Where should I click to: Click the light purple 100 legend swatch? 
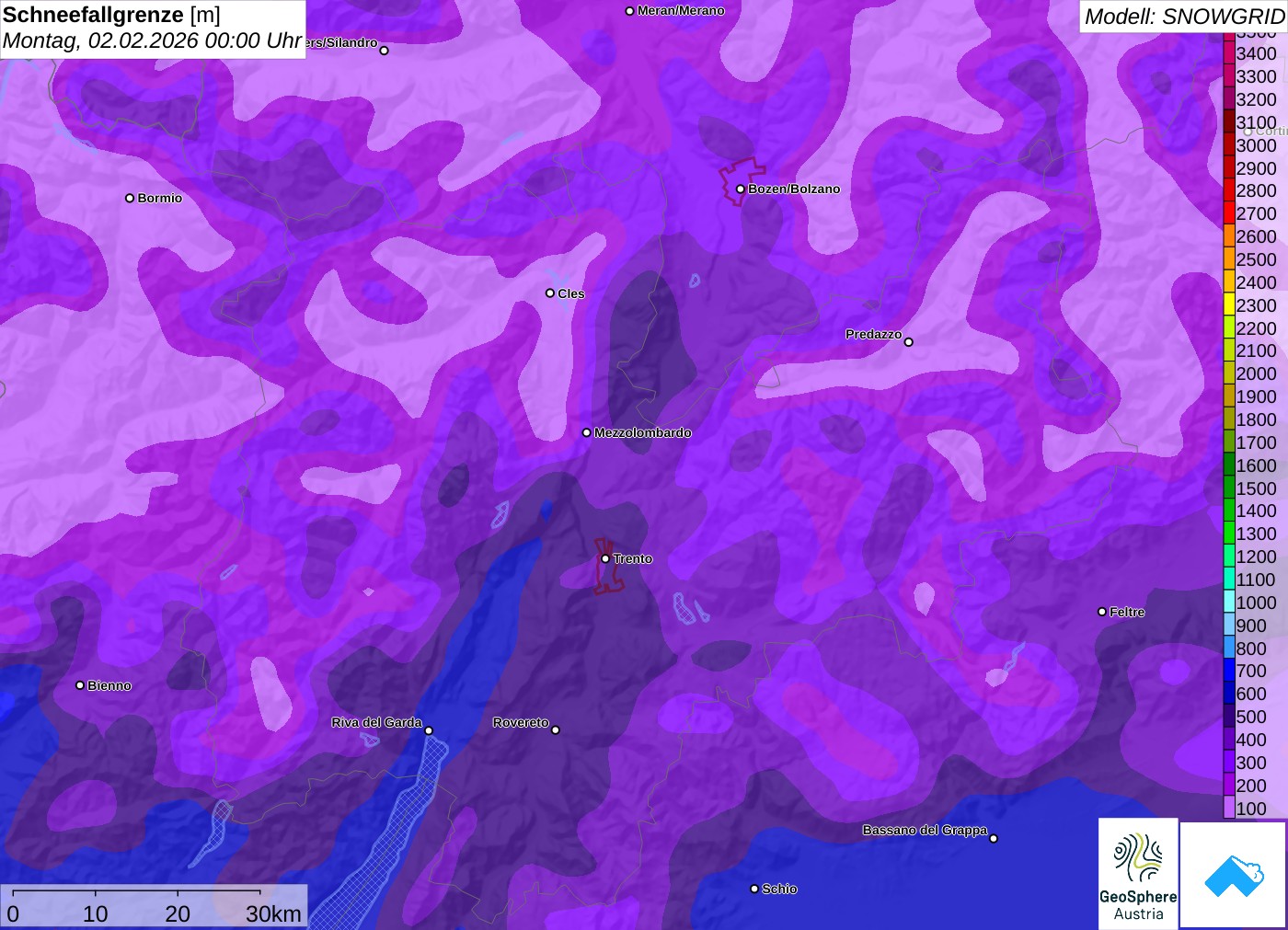1229,809
